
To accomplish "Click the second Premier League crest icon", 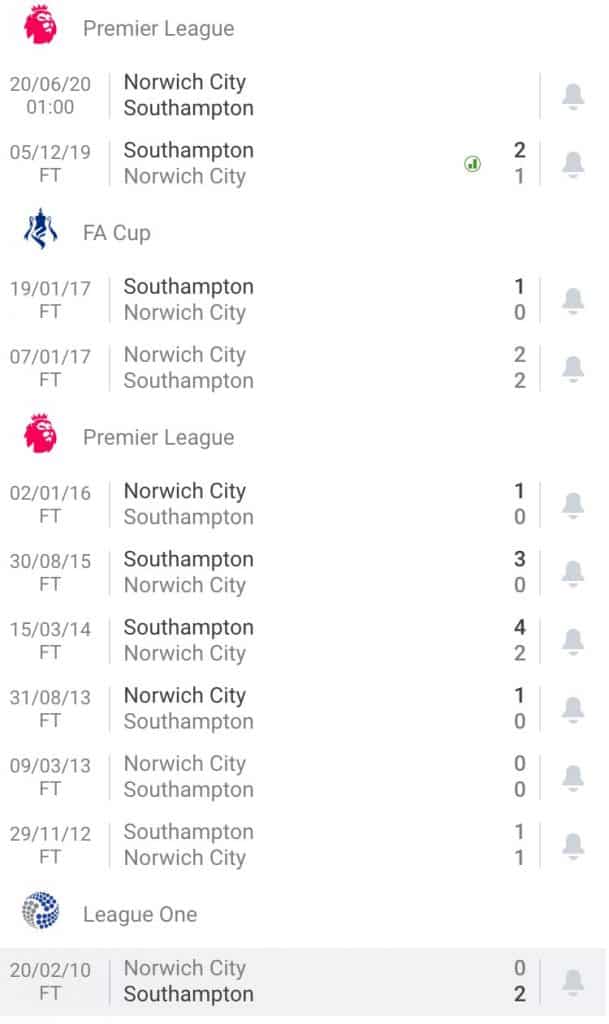I will click(38, 437).
